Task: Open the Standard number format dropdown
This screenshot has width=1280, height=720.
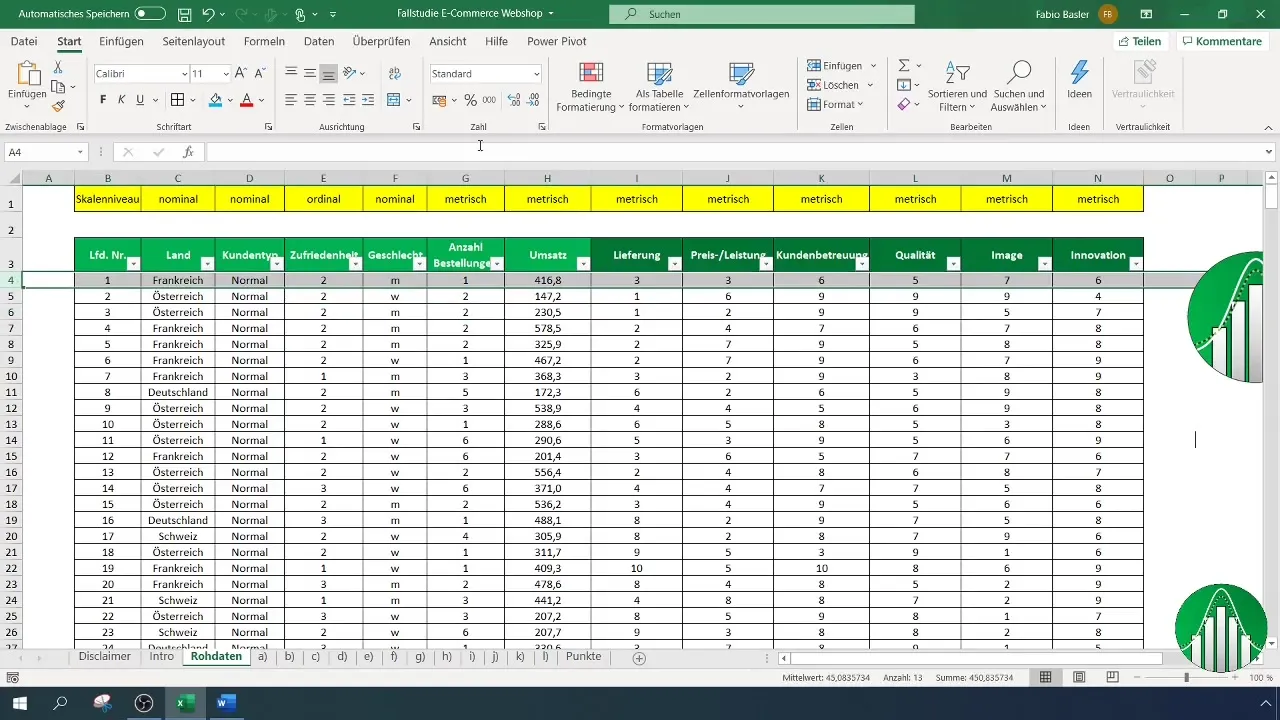Action: [537, 74]
